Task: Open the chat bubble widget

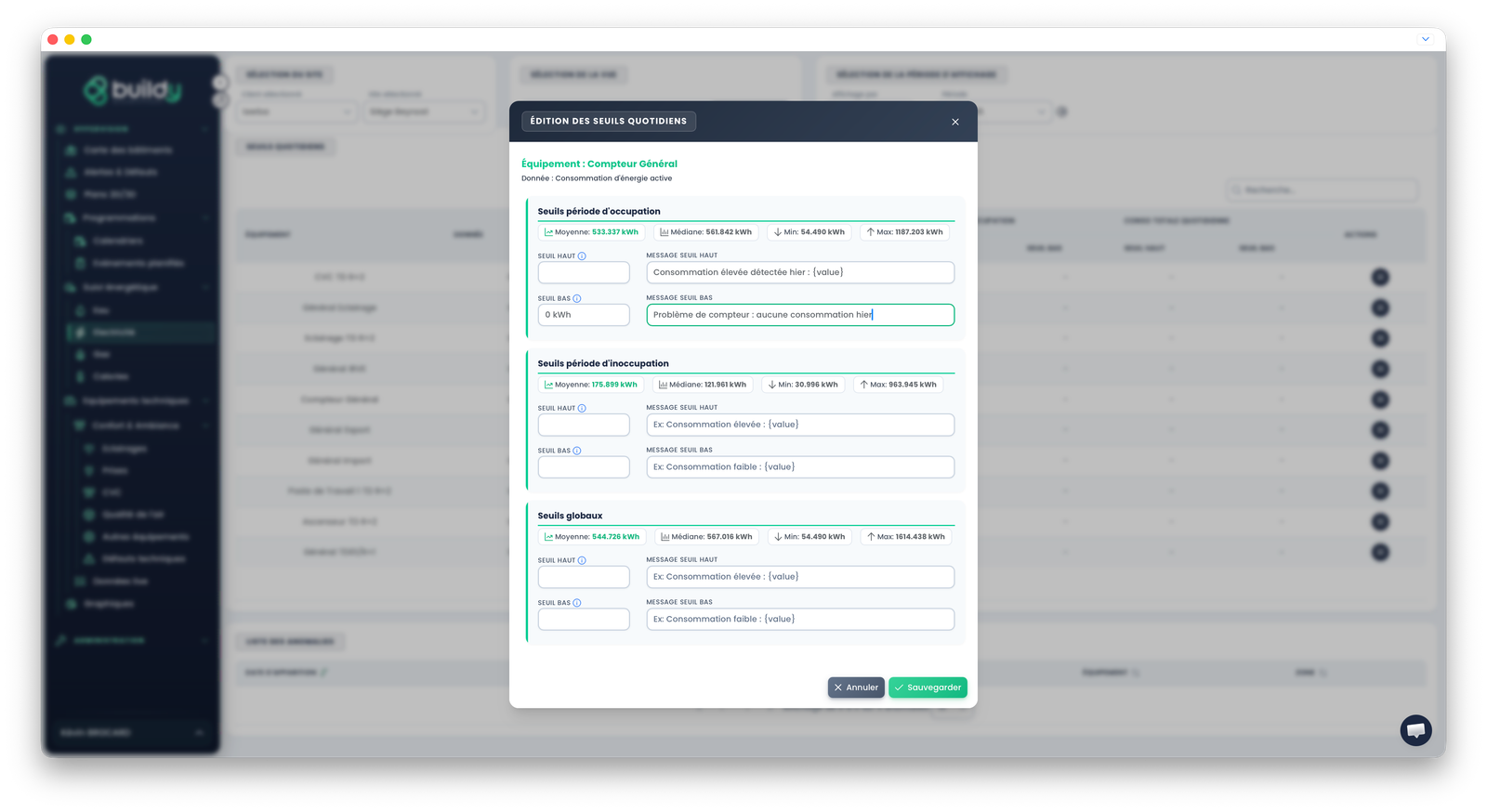Action: (1415, 730)
